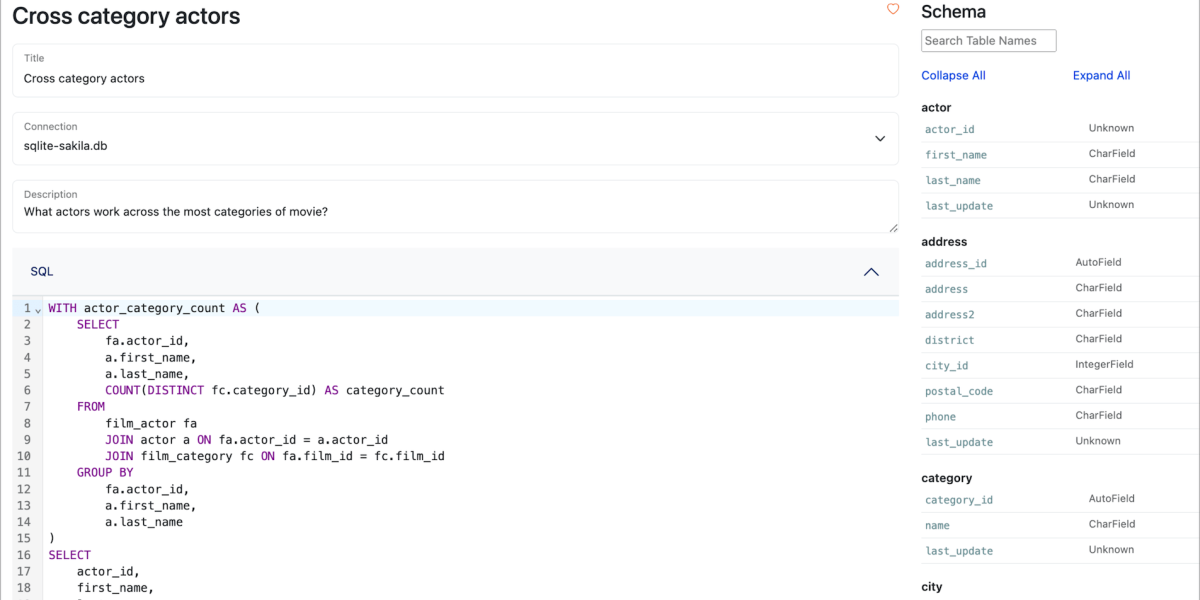Select the sqlite-sakila.db connection value
The image size is (1200, 600).
point(66,146)
